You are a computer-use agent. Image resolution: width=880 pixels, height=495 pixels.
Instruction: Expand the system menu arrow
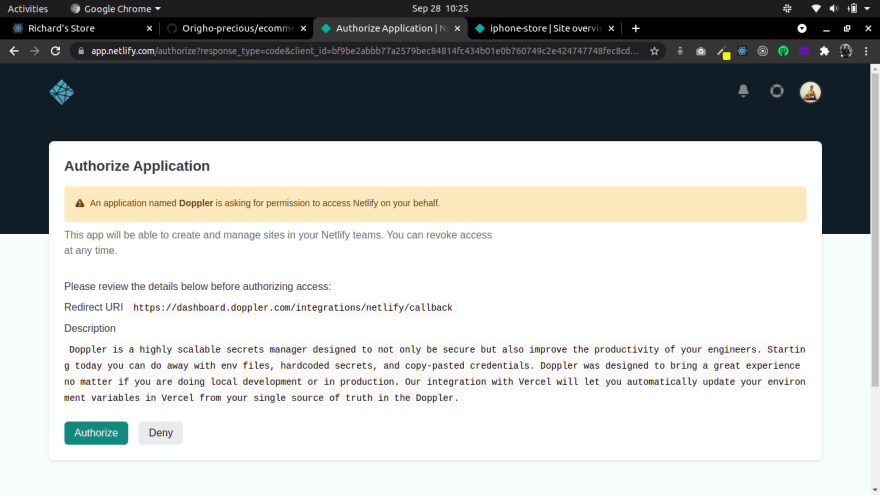[x=868, y=8]
